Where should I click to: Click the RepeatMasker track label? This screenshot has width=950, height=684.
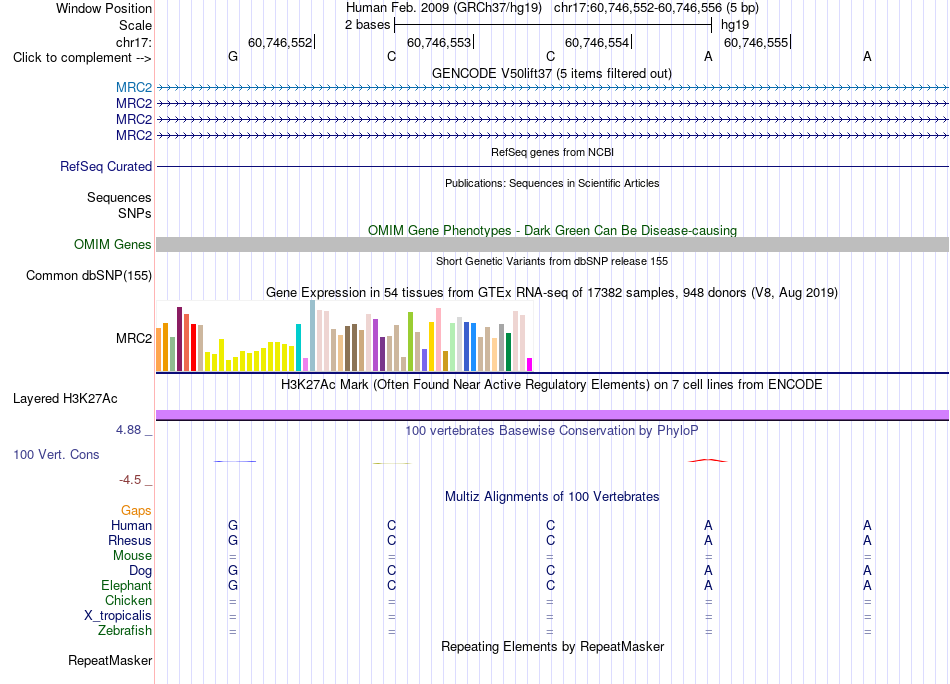click(x=110, y=660)
